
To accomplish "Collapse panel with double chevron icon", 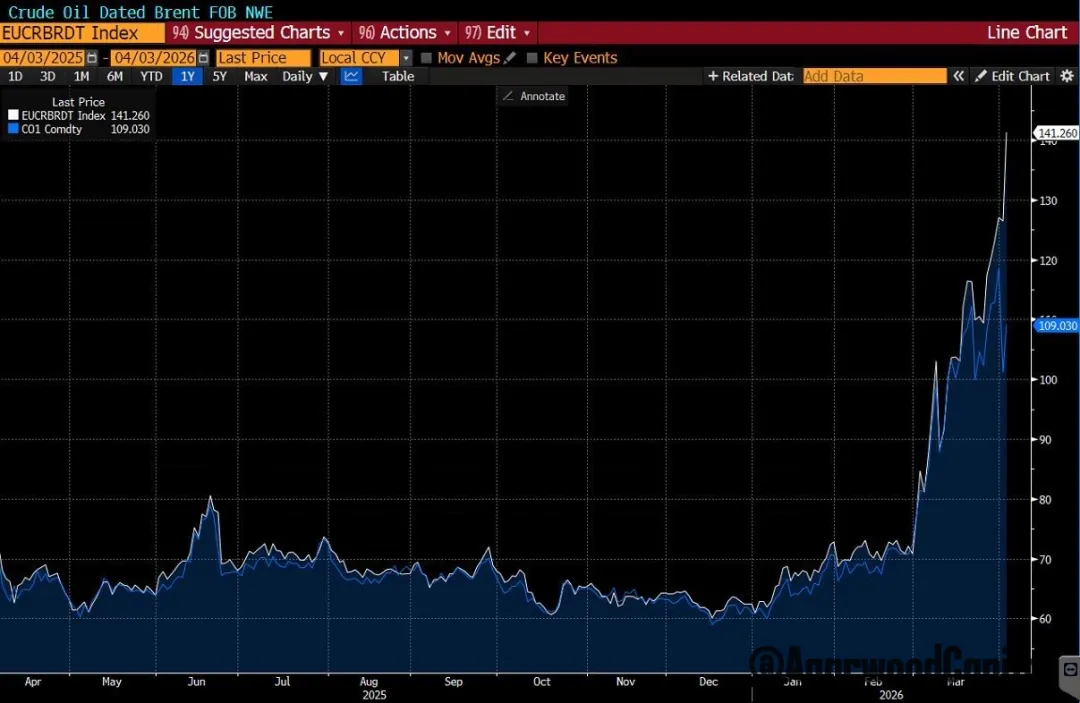I will coord(958,76).
